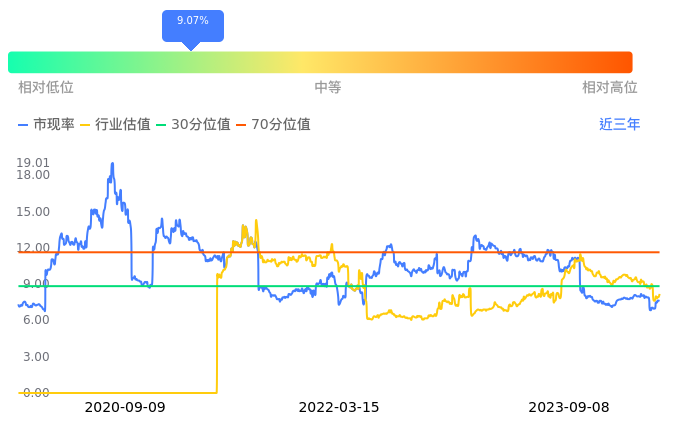Image resolution: width=686 pixels, height=442 pixels.
Task: Click the green 30th percentile horizontal line
Action: (x=400, y=287)
